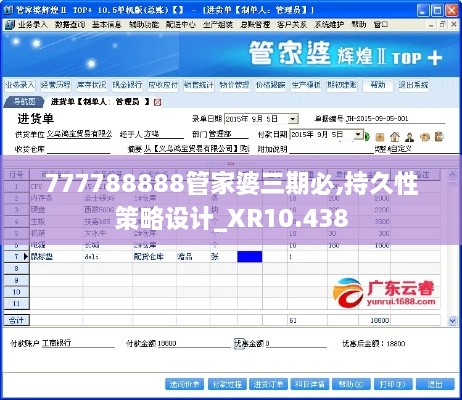Click the app icon in the menu bar

[9, 25]
